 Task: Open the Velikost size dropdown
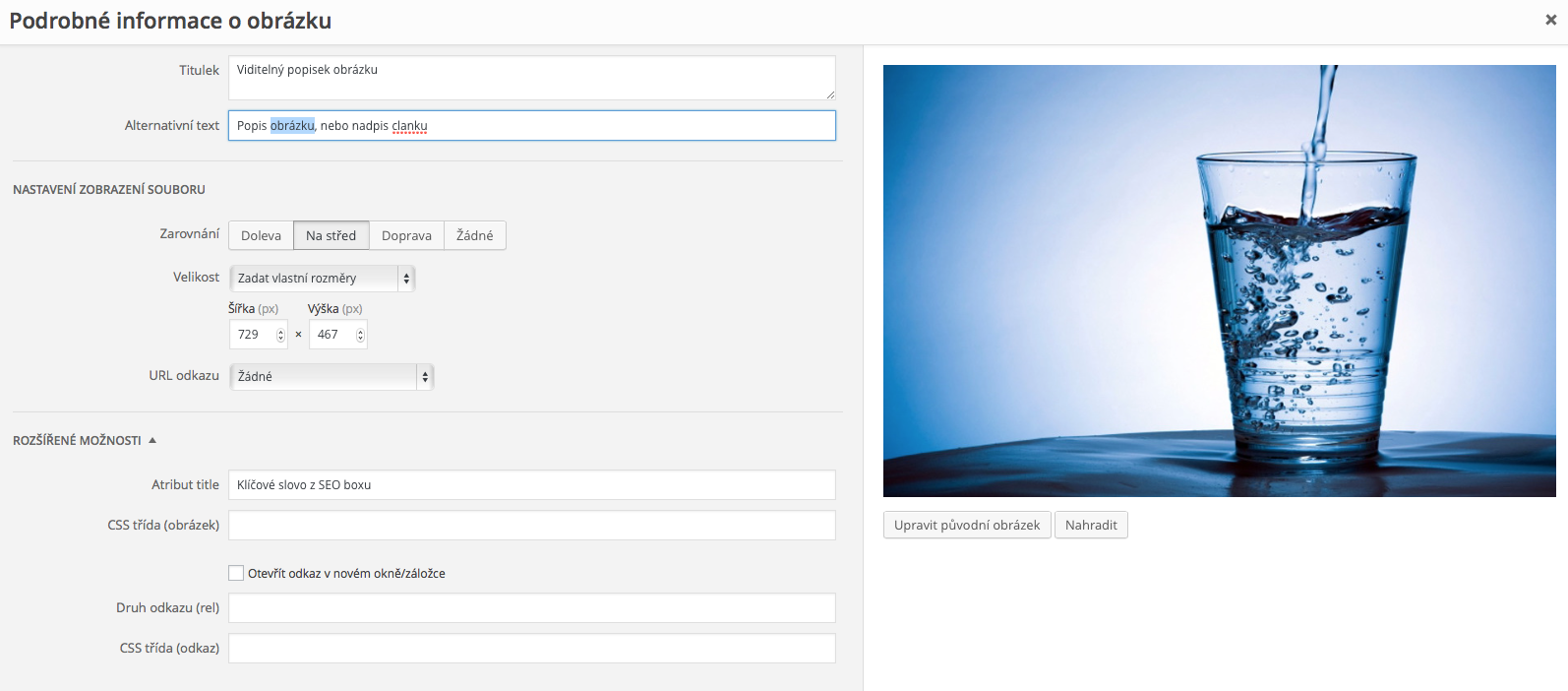322,279
